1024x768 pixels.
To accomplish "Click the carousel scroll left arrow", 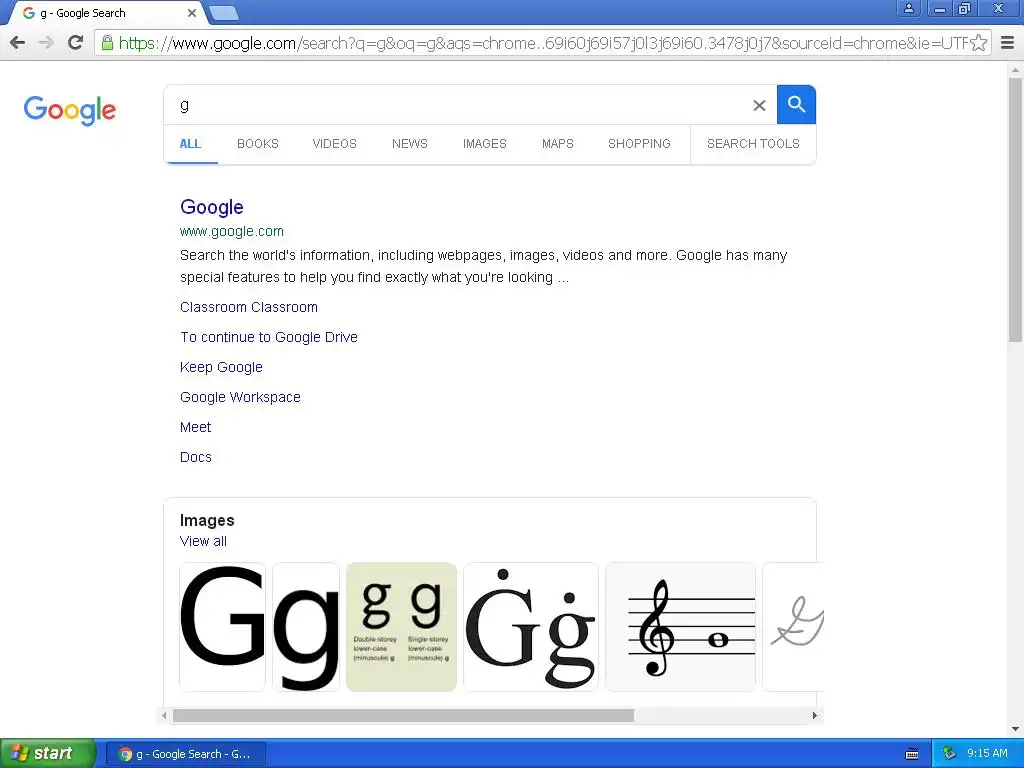I will pos(164,715).
